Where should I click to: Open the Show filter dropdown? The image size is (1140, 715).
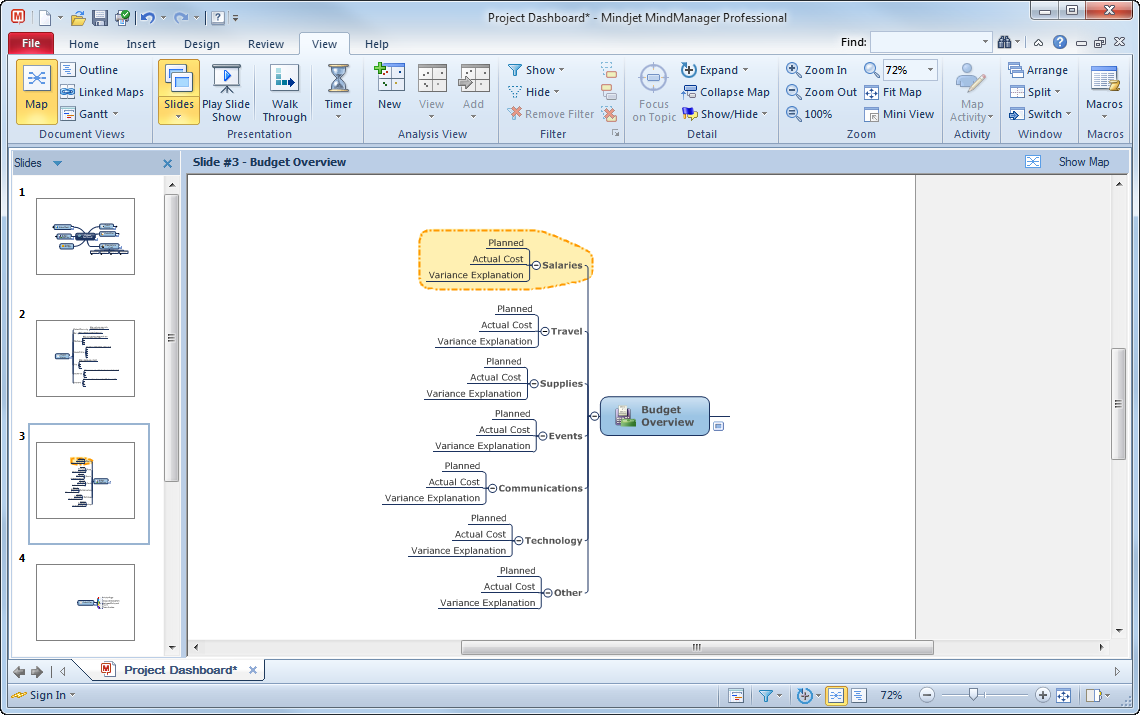tap(537, 70)
